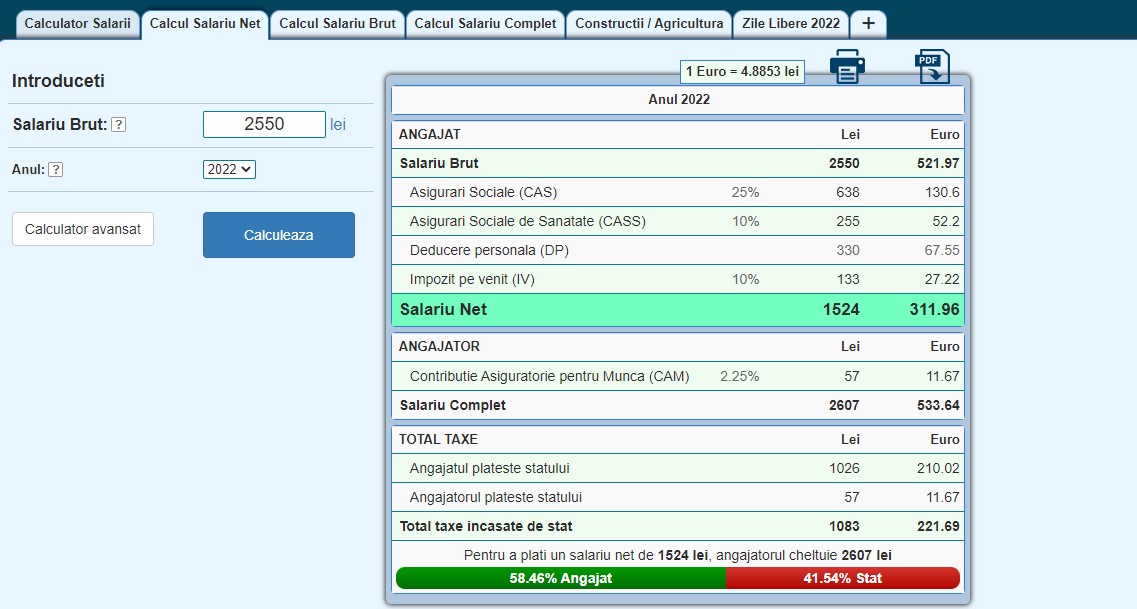The image size is (1137, 609).
Task: Open the plus tab for more options
Action: (868, 24)
